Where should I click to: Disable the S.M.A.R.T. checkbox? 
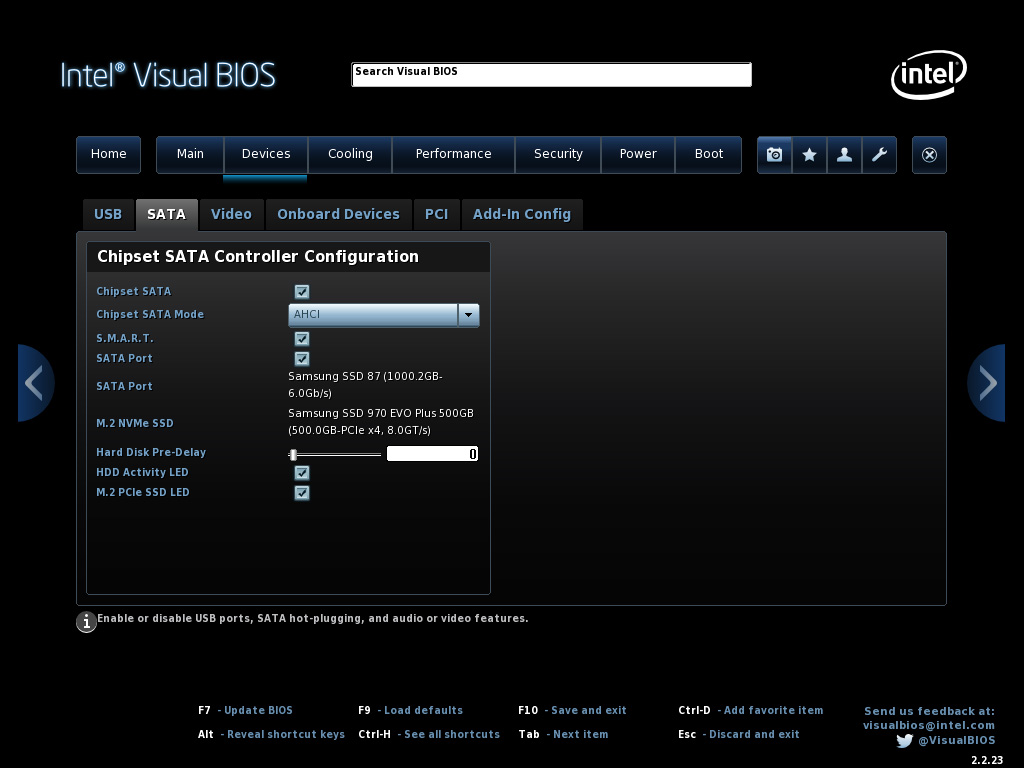[x=302, y=339]
